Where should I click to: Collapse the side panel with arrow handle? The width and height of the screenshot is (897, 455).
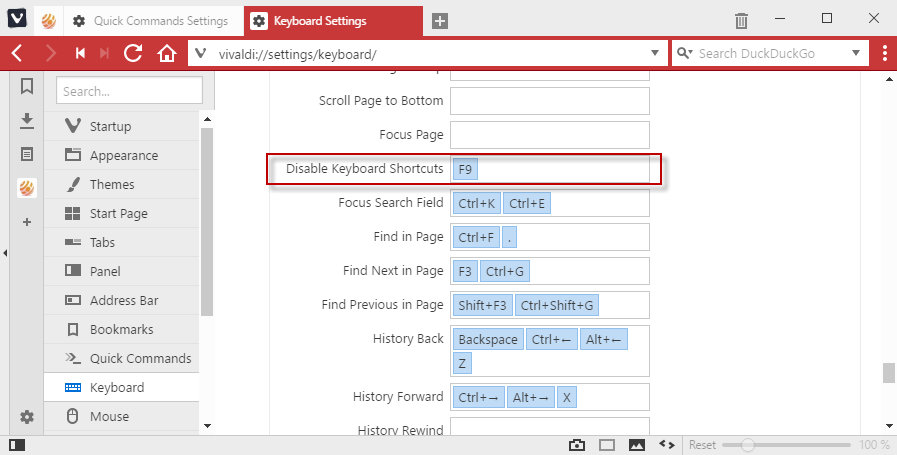tap(5, 252)
